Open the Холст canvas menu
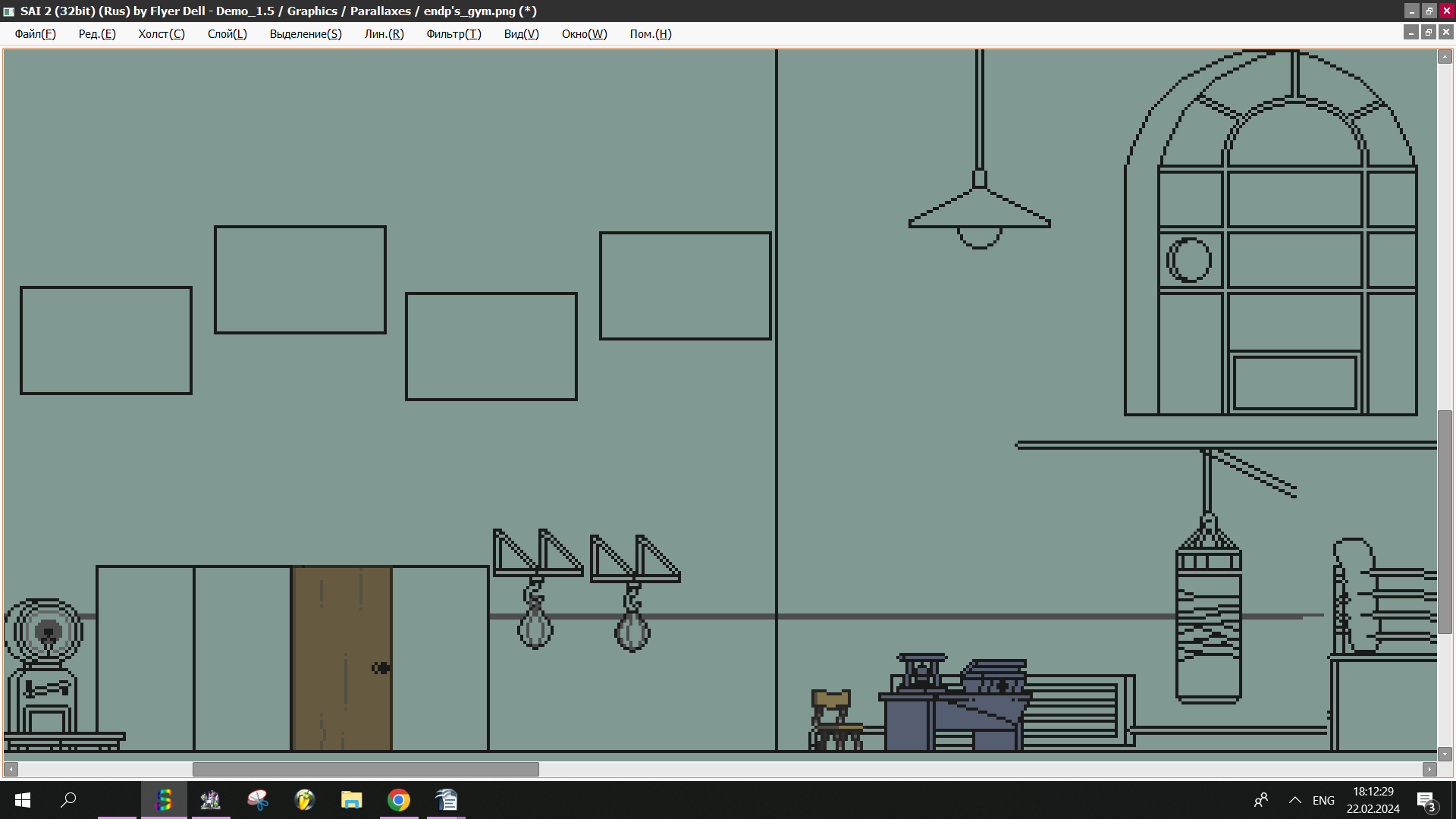This screenshot has height=819, width=1456. (x=161, y=34)
